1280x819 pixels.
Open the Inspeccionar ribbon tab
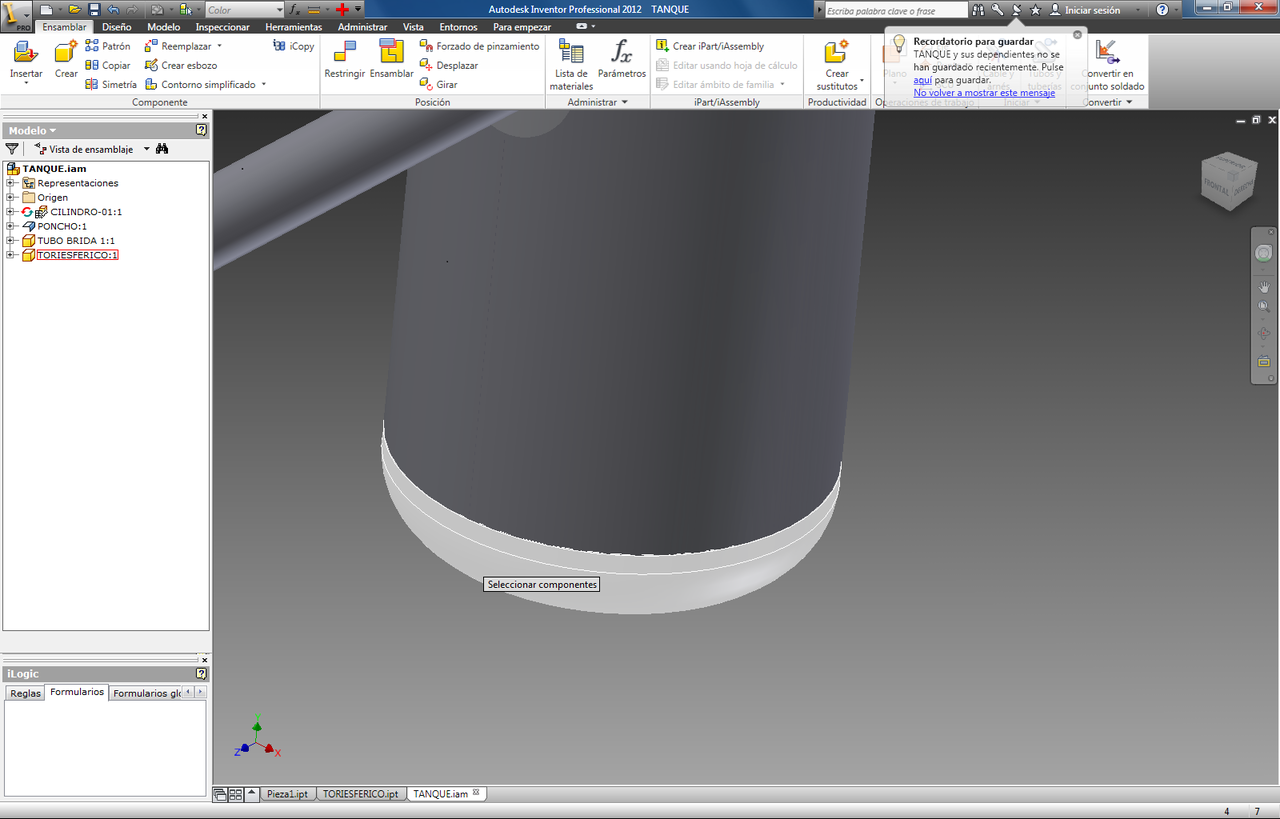pyautogui.click(x=223, y=27)
